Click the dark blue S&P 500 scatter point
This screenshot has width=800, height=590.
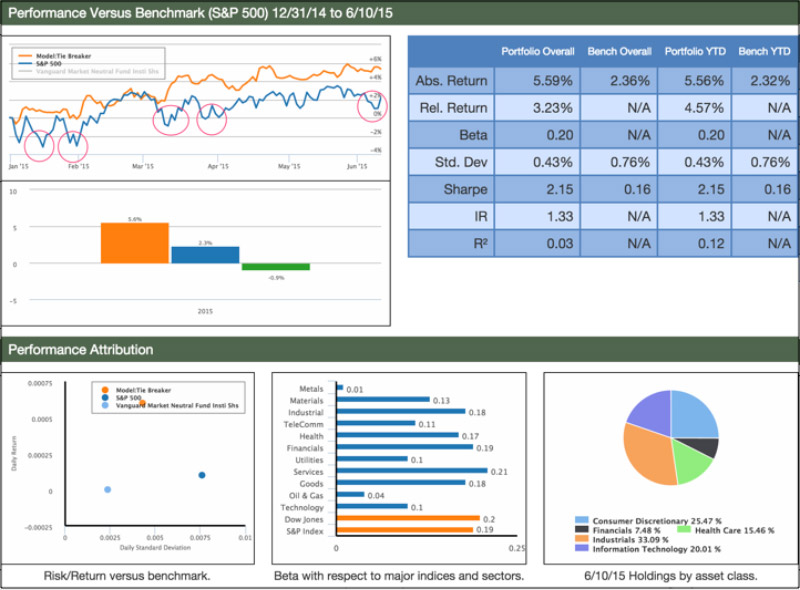point(202,475)
